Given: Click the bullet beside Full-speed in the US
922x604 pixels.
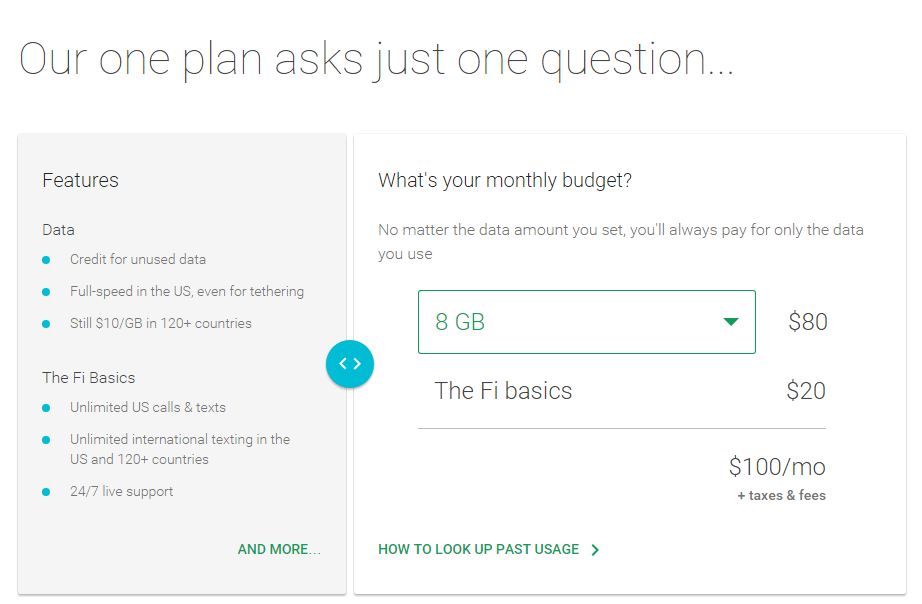Looking at the screenshot, I should coord(46,292).
